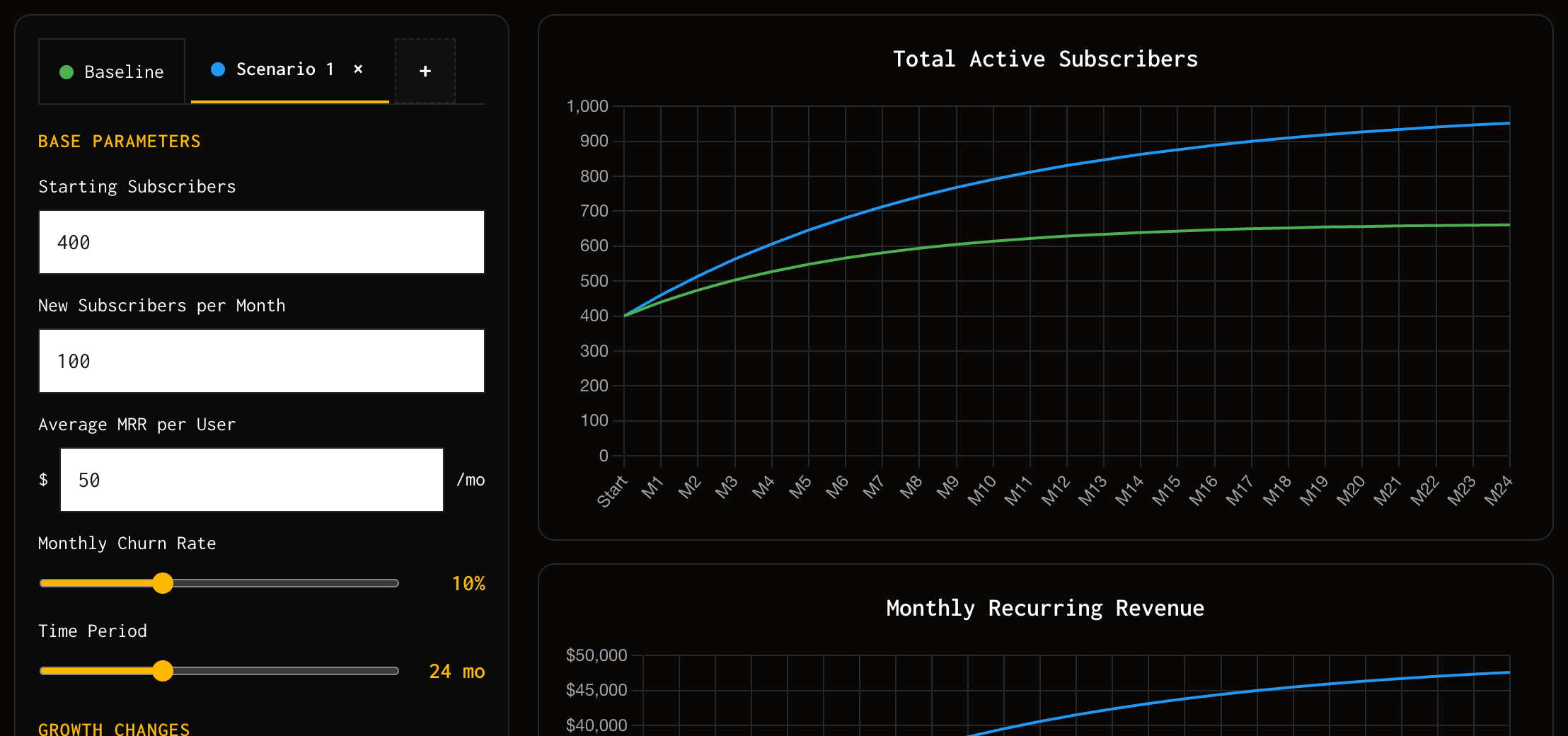The image size is (1568, 736).
Task: Click the GROWTH CHANGES section heading
Action: point(114,728)
